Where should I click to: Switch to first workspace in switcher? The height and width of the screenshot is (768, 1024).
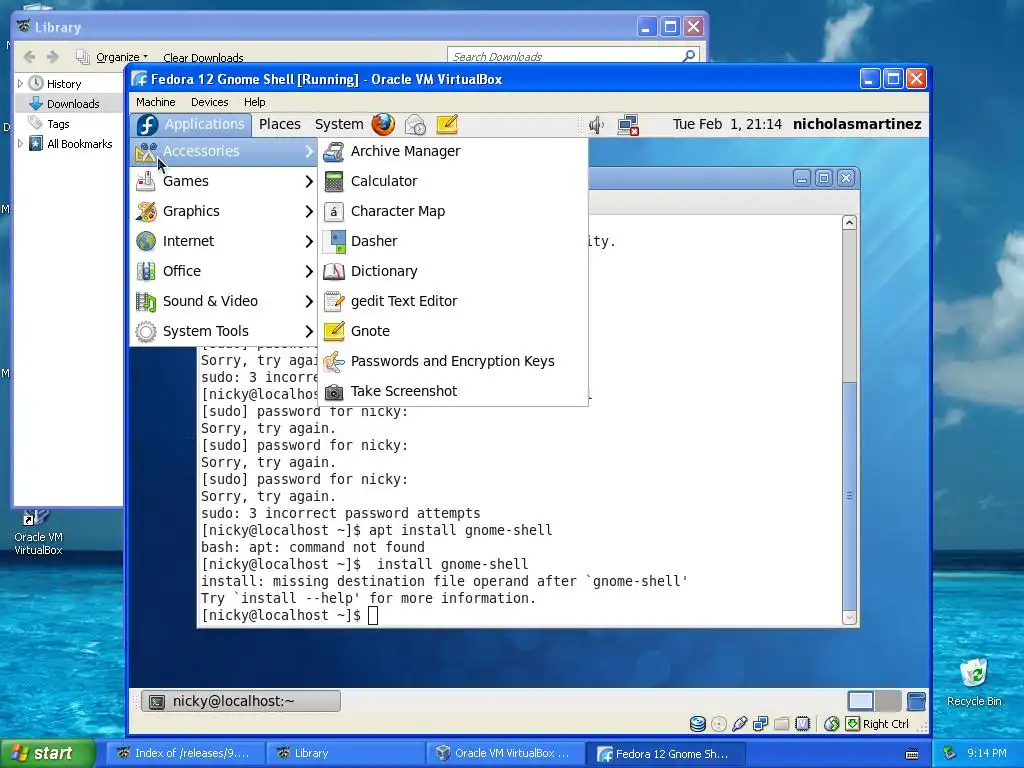861,701
